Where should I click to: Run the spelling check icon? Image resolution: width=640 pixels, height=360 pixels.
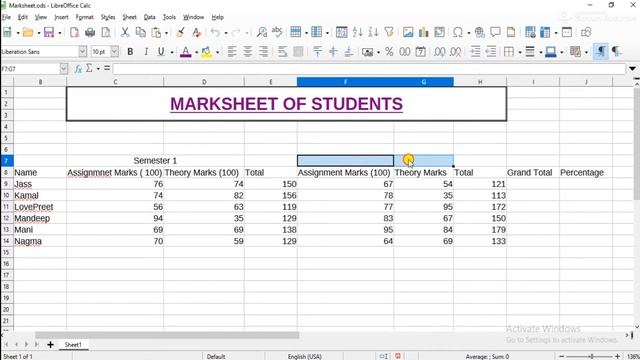click(x=277, y=32)
